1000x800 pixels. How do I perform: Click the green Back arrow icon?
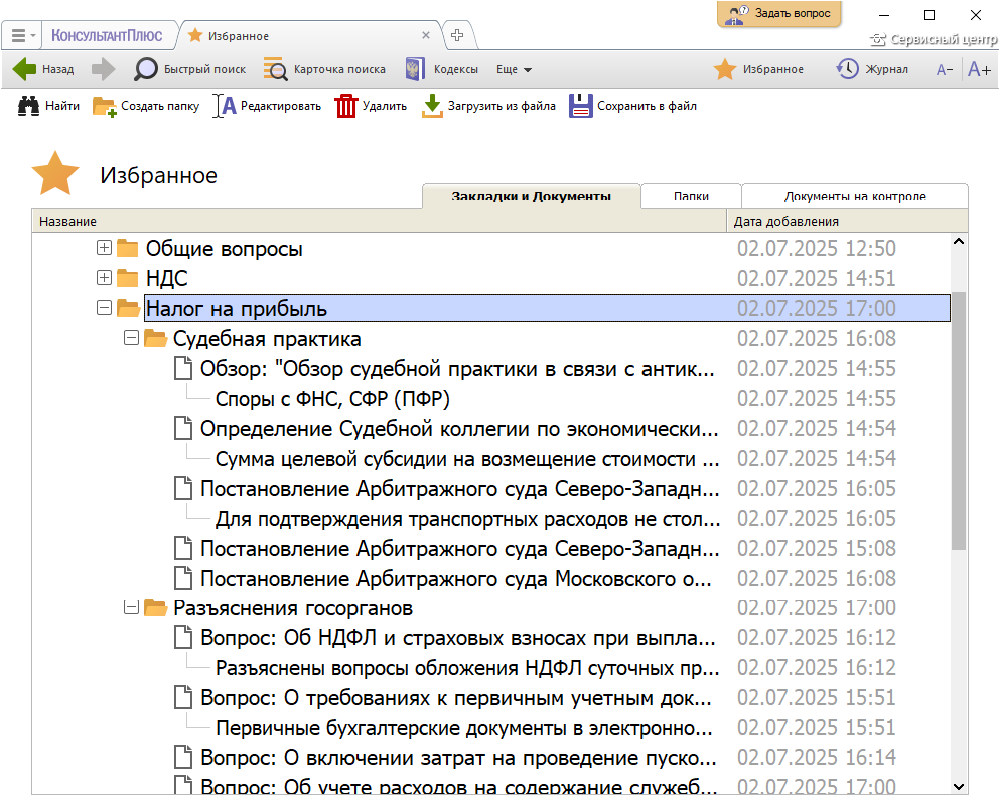point(24,69)
